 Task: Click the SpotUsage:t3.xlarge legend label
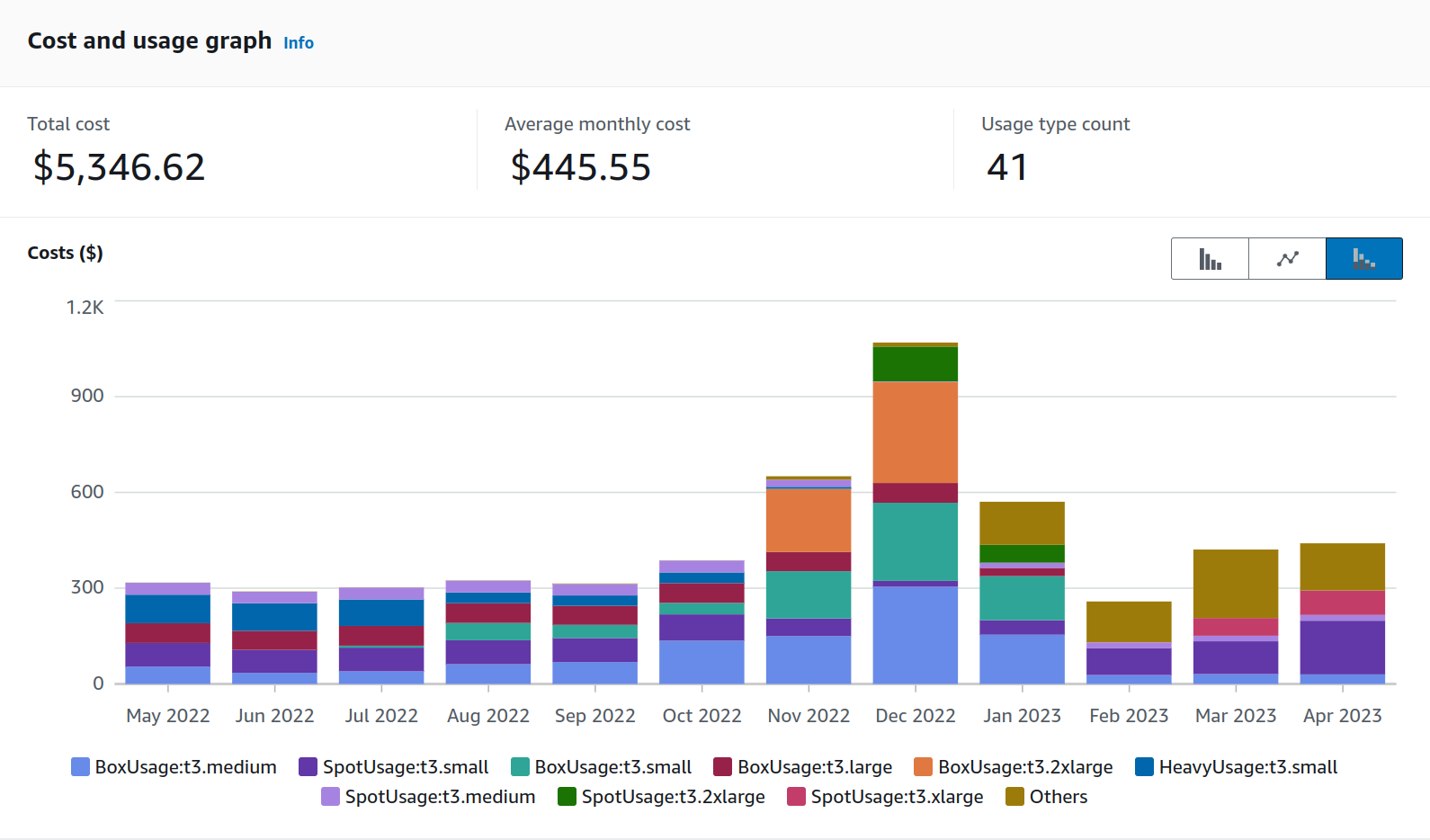[x=897, y=797]
